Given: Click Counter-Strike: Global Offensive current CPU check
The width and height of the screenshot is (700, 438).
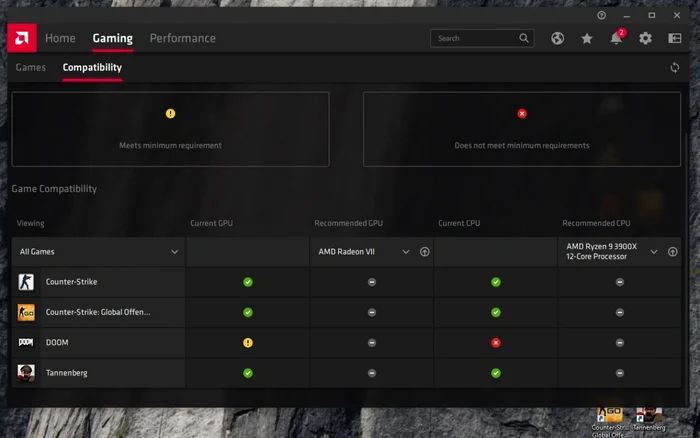Looking at the screenshot, I should 496,313.
